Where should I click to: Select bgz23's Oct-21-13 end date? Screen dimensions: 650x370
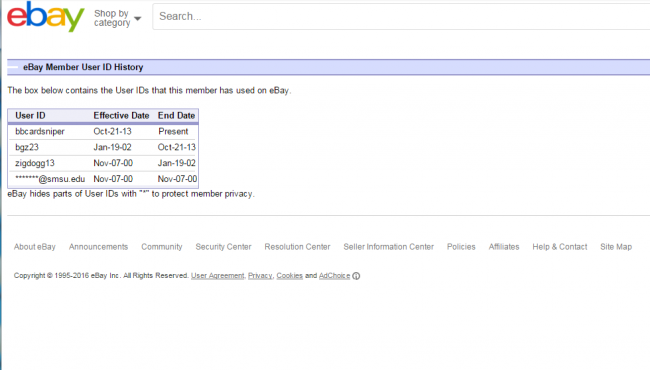click(x=177, y=148)
